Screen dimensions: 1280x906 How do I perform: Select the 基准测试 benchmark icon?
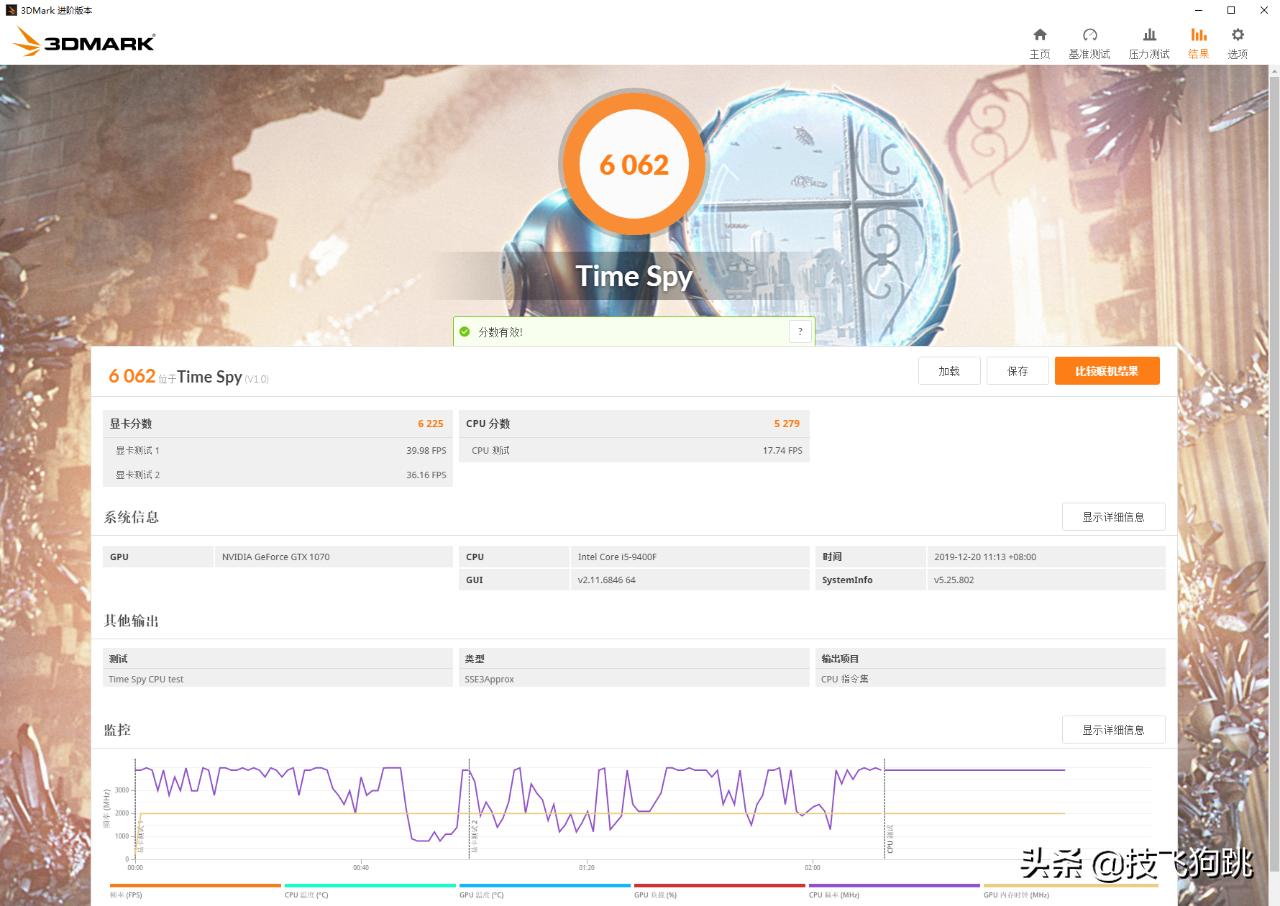[1089, 40]
